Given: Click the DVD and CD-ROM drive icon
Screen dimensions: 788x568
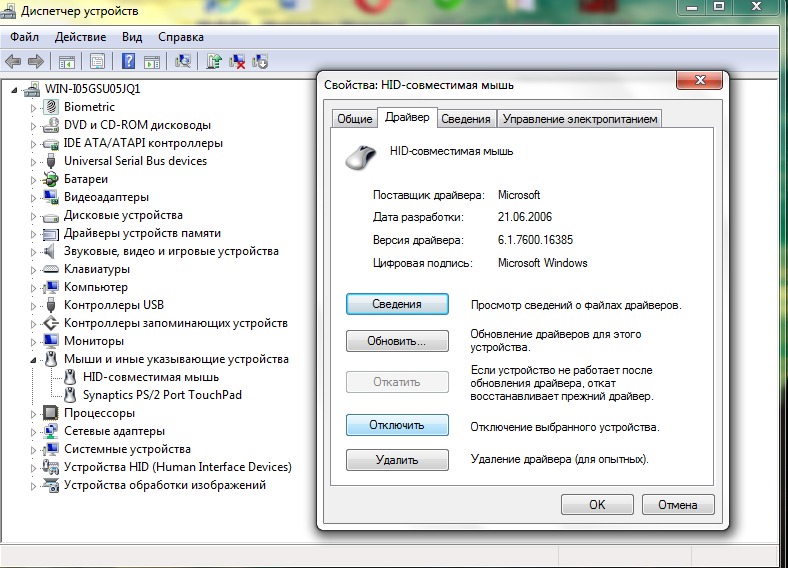Looking at the screenshot, I should click(51, 125).
